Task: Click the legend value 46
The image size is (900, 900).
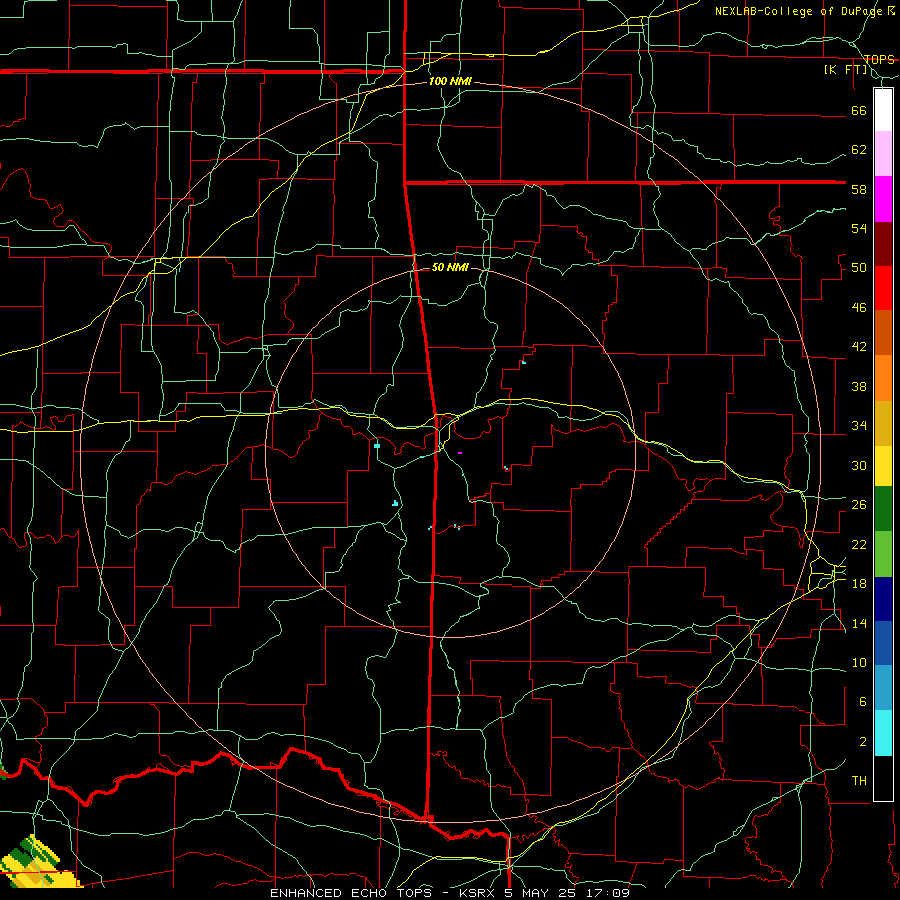Action: [x=859, y=308]
